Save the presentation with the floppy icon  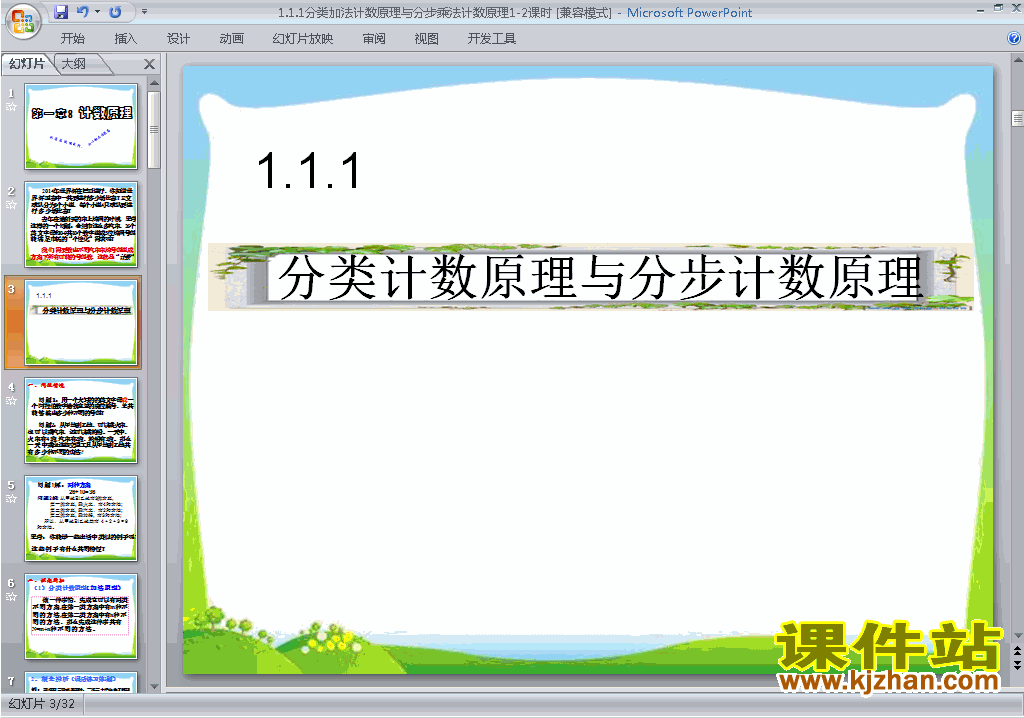point(61,12)
